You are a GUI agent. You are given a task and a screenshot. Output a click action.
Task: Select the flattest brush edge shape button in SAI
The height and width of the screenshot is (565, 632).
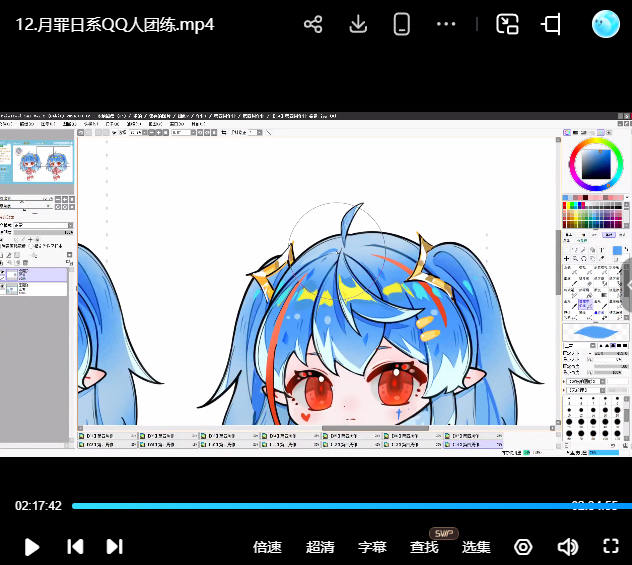pyautogui.click(x=625, y=346)
